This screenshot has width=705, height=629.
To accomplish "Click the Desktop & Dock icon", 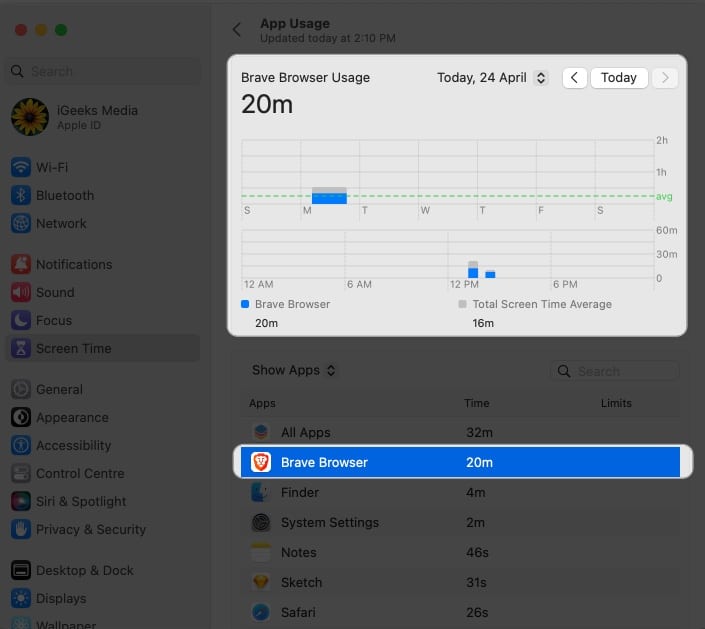I will click(21, 570).
